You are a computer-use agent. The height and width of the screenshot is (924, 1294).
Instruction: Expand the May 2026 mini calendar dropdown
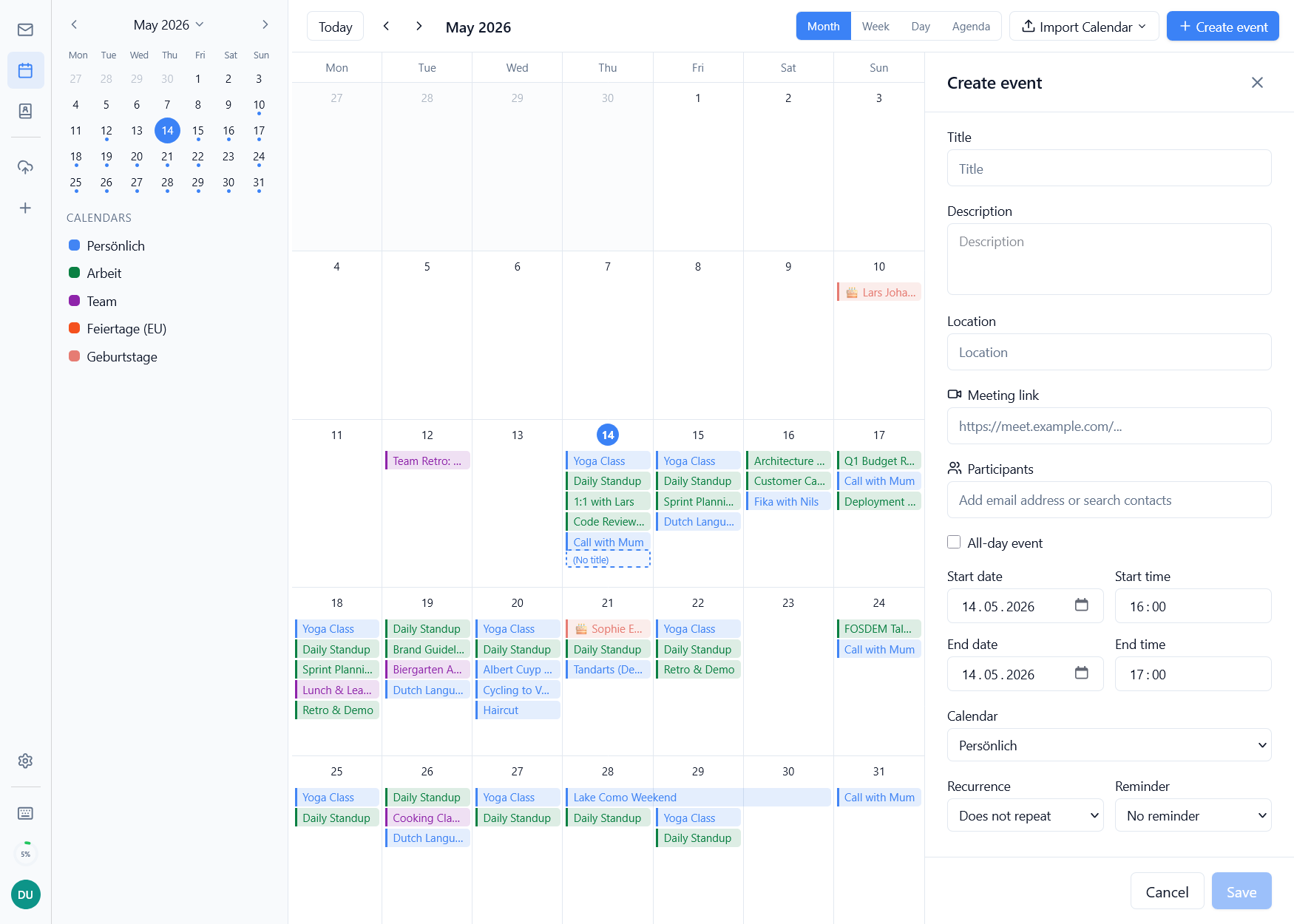pyautogui.click(x=169, y=24)
